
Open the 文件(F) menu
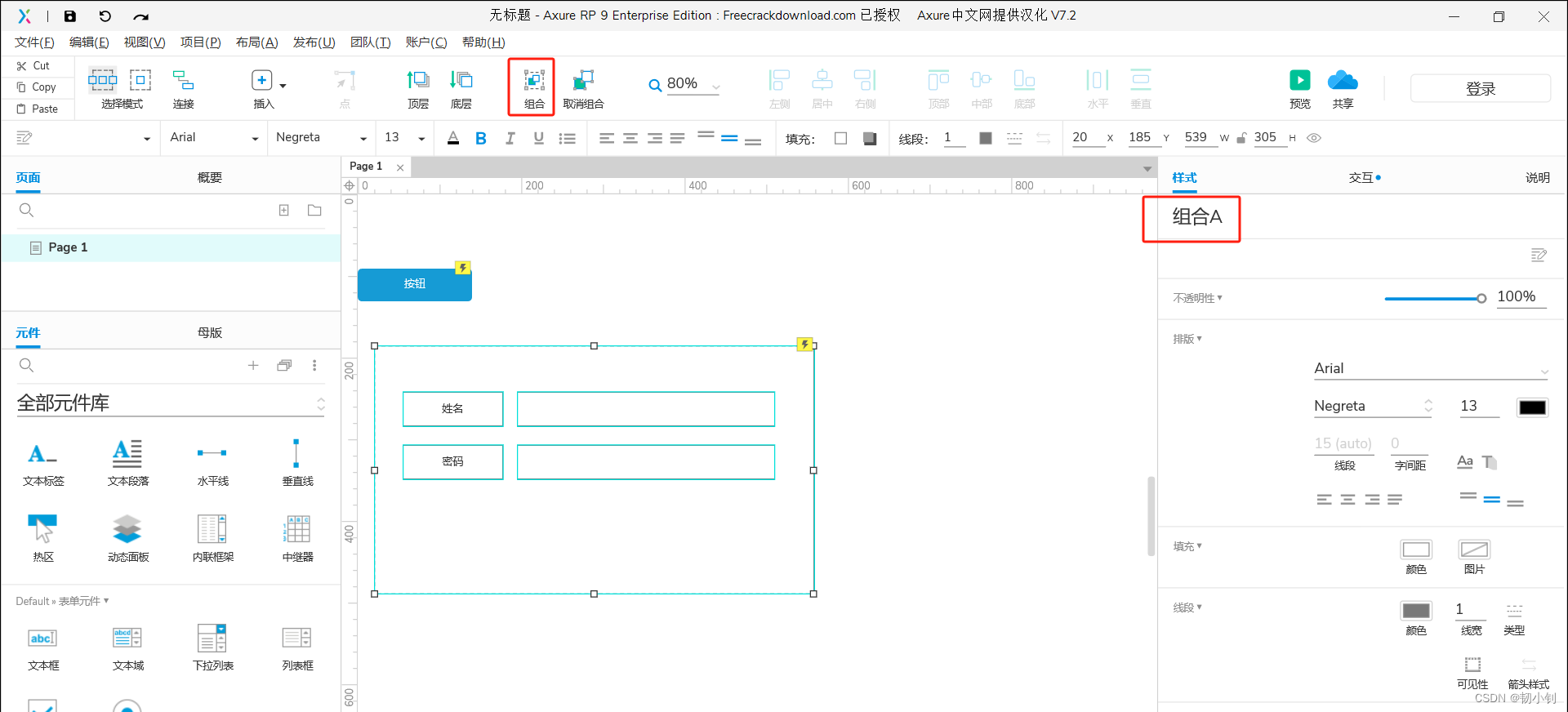(x=34, y=42)
